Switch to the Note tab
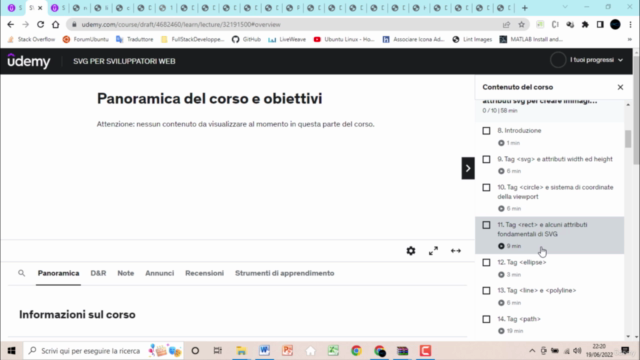The image size is (640, 360). click(126, 273)
